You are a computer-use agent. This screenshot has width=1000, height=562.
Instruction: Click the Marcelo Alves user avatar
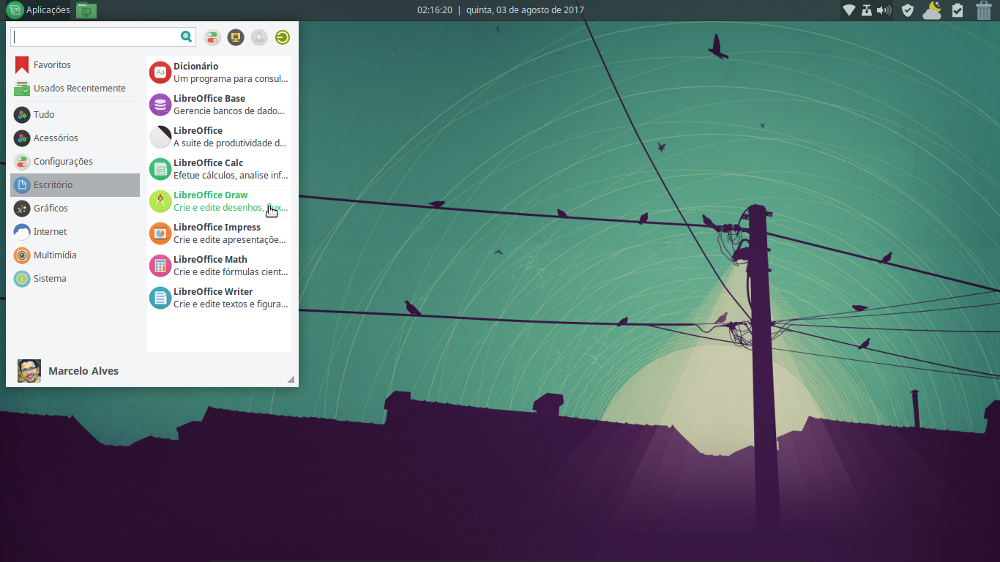29,371
